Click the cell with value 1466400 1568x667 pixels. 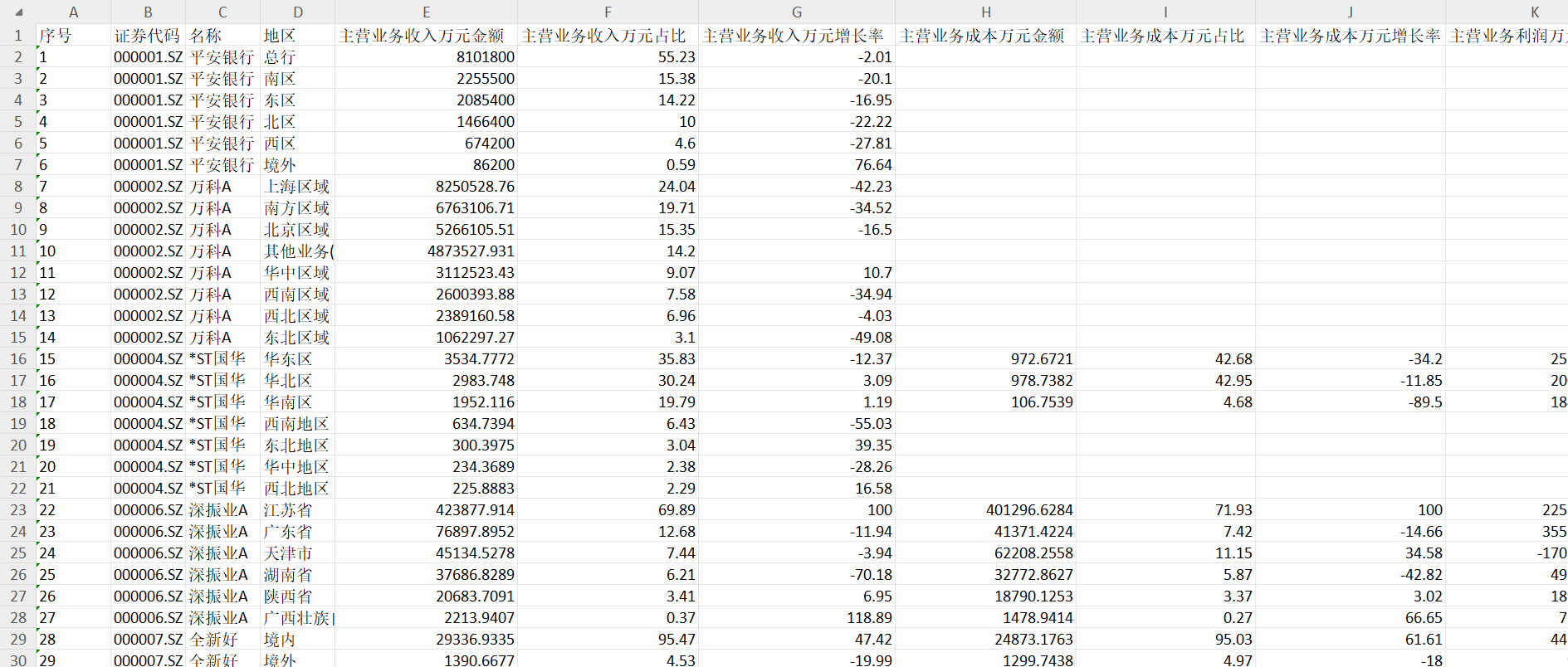(x=427, y=122)
